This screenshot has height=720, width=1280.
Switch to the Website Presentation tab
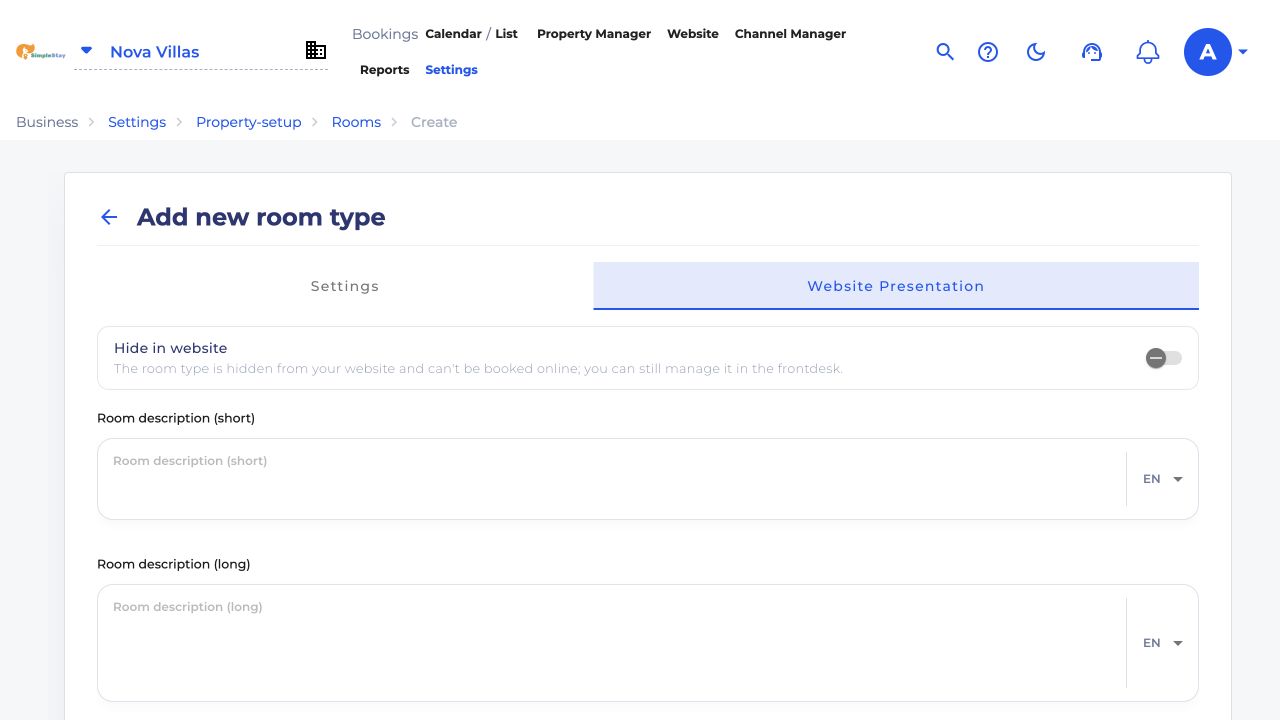[x=896, y=286]
